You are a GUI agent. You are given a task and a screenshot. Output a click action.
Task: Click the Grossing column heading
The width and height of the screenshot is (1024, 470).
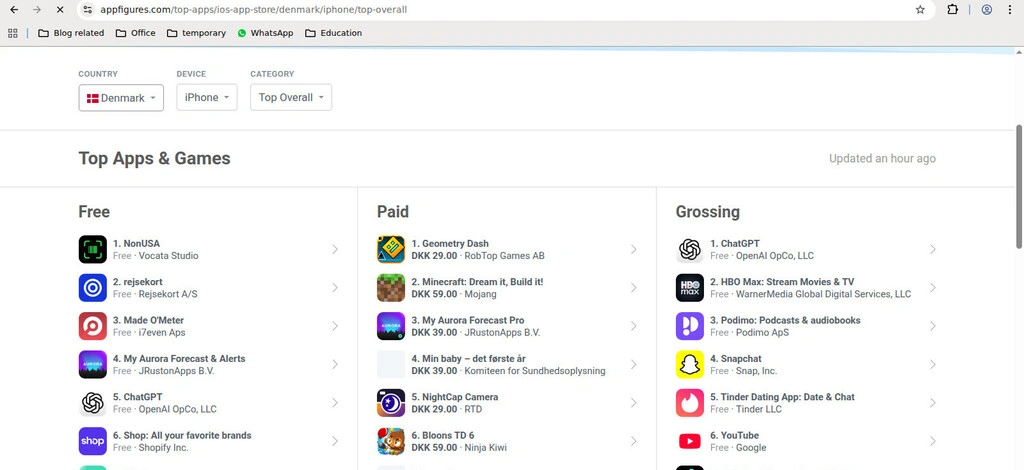click(707, 212)
